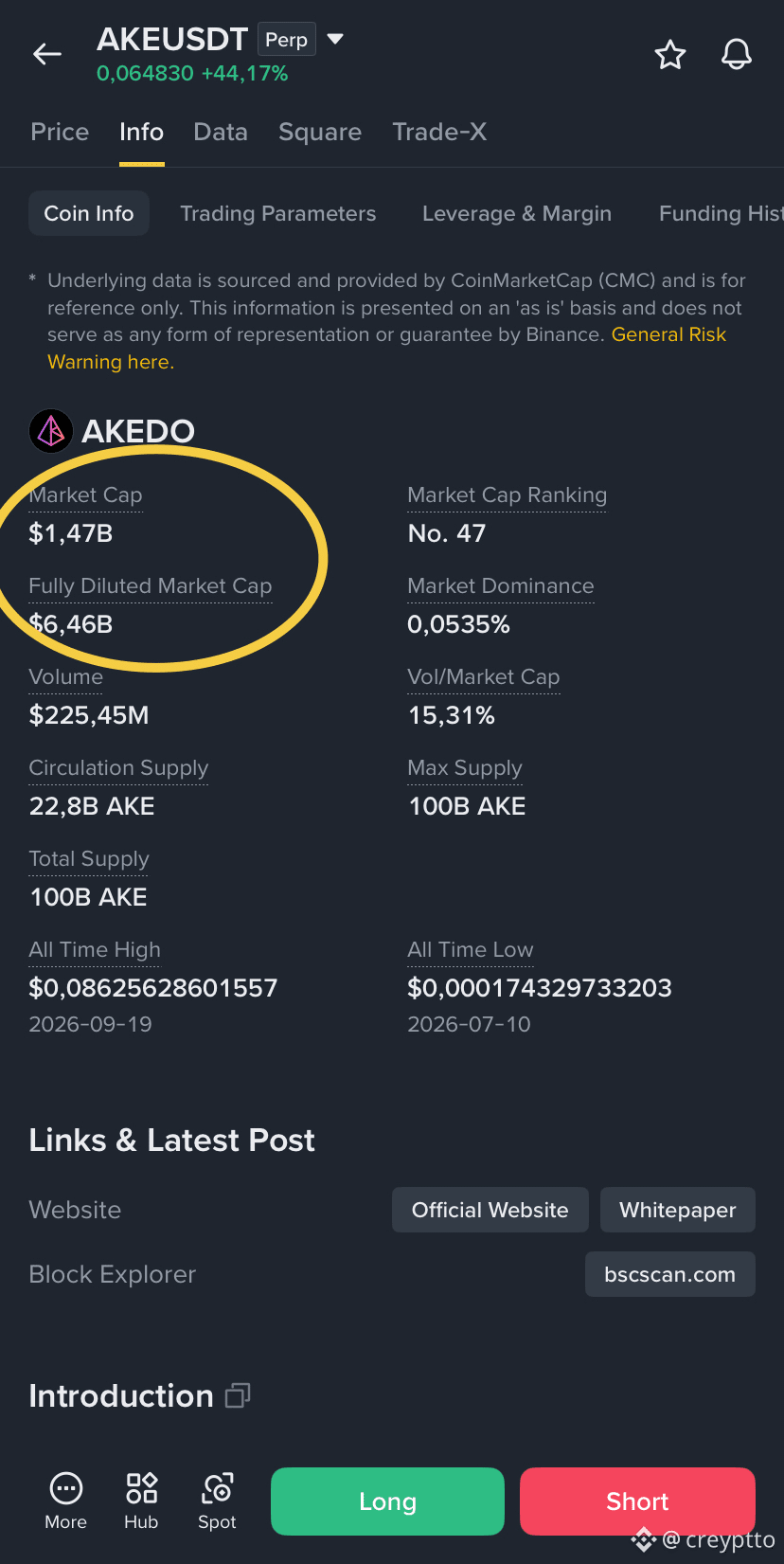Screen dimensions: 784x1564
Task: Open the General Risk Warning link
Action: (387, 348)
